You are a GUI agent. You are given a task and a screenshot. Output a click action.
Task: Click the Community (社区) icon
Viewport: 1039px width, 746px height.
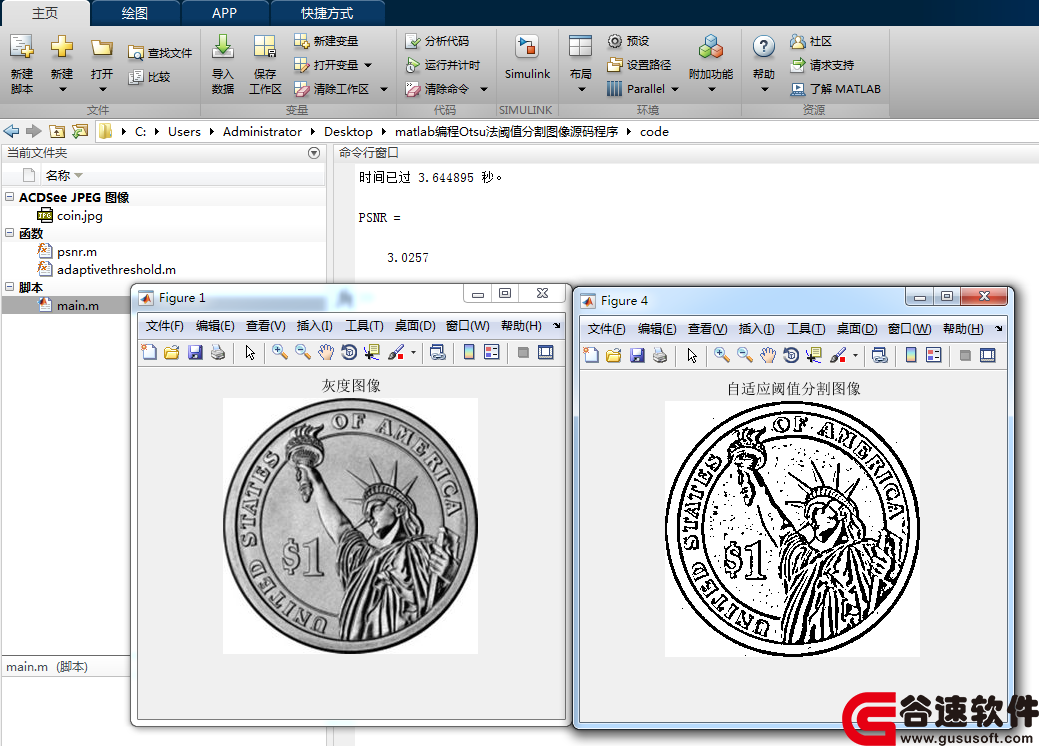pyautogui.click(x=797, y=41)
